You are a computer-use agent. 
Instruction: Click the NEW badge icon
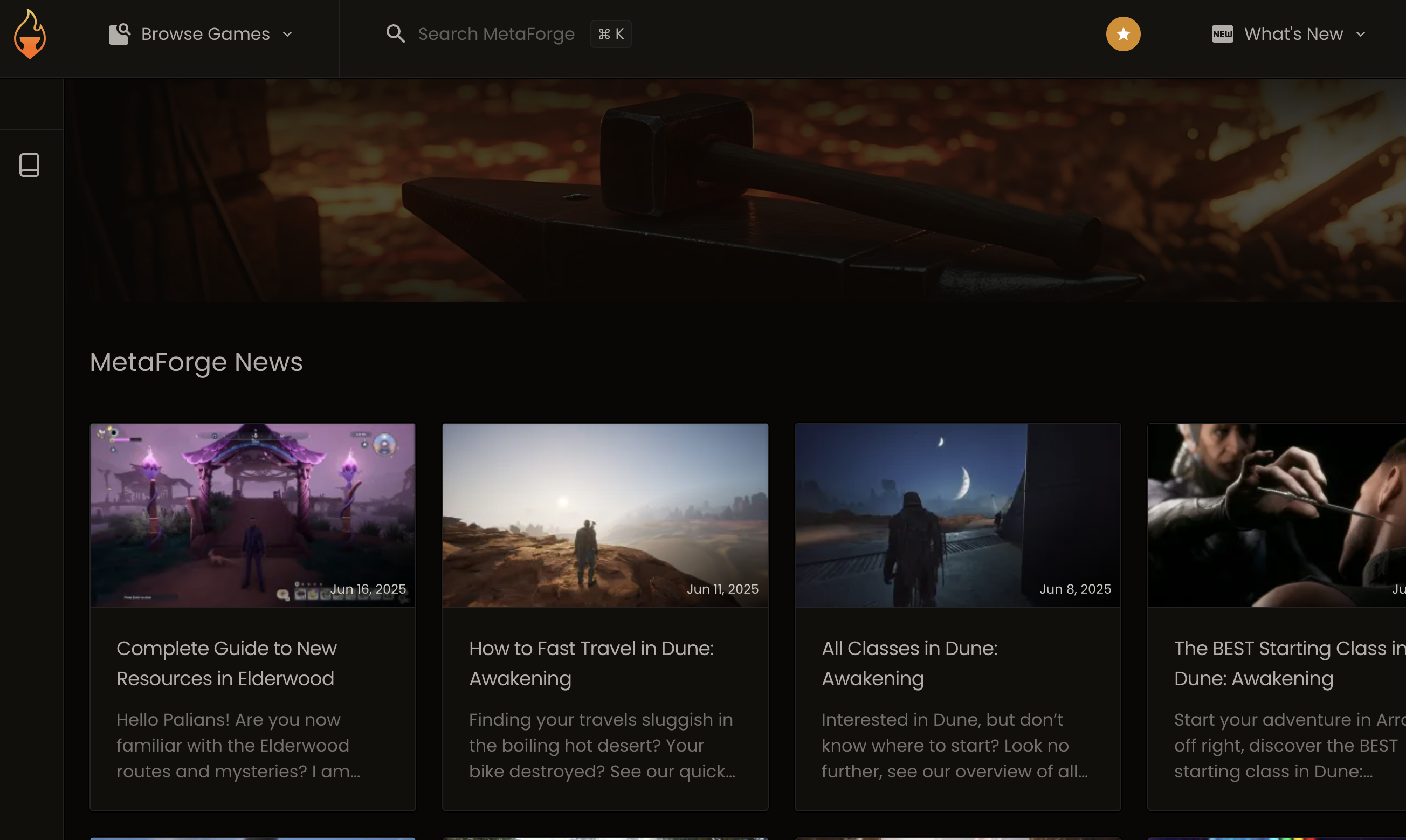coord(1222,34)
